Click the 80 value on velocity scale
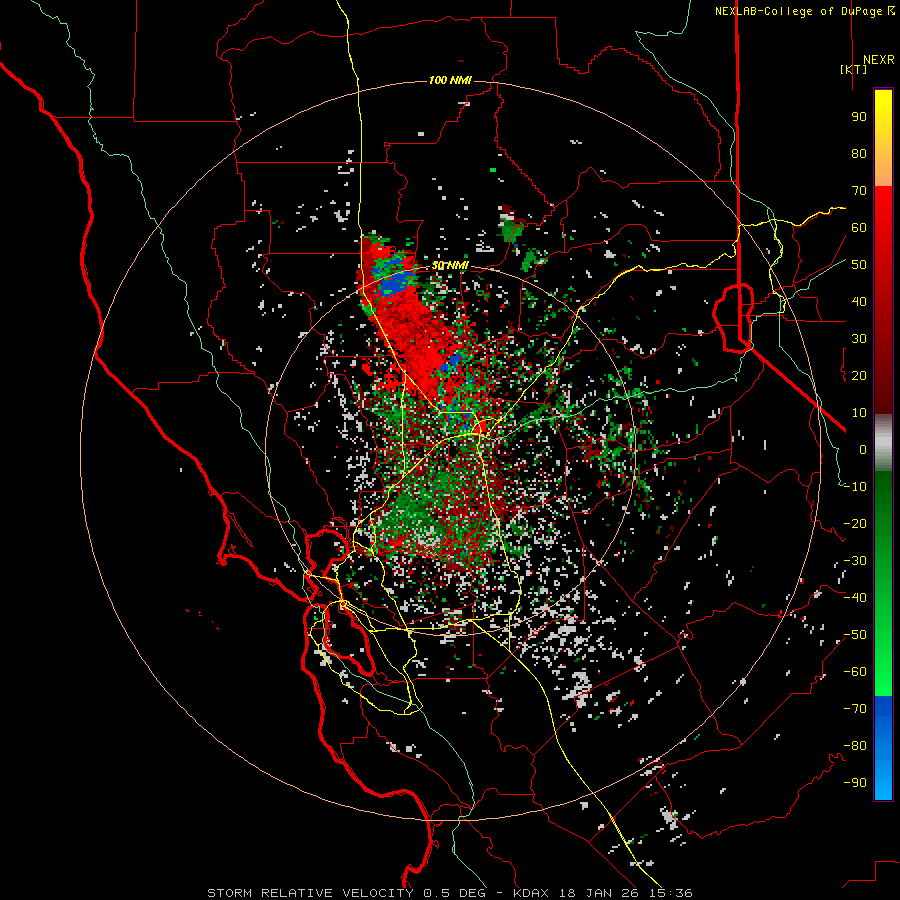The image size is (900, 900). tap(859, 153)
